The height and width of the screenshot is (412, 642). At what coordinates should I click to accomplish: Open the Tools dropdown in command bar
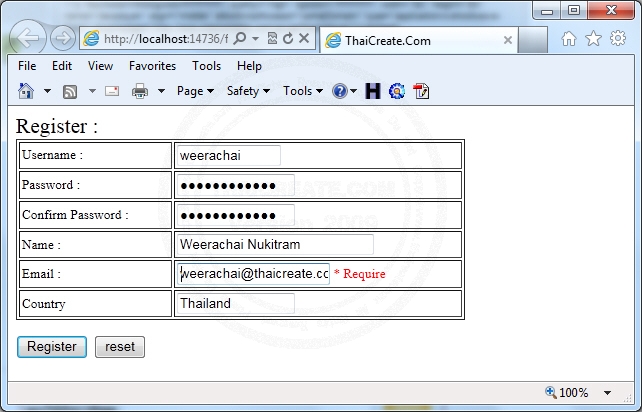click(x=303, y=91)
